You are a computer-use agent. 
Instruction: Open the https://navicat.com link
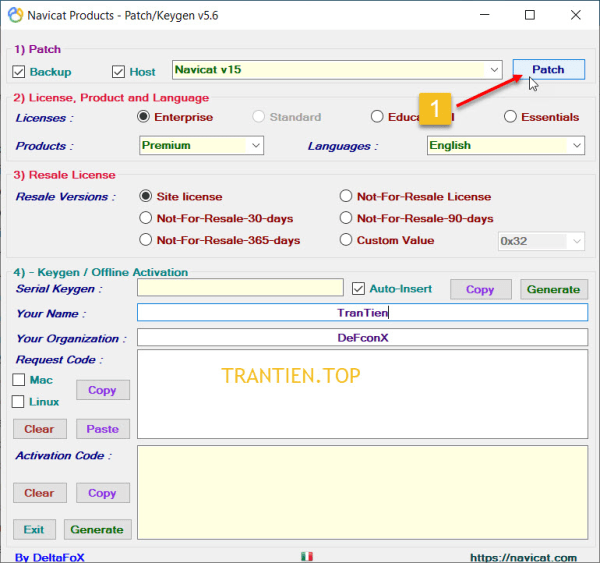[523, 558]
